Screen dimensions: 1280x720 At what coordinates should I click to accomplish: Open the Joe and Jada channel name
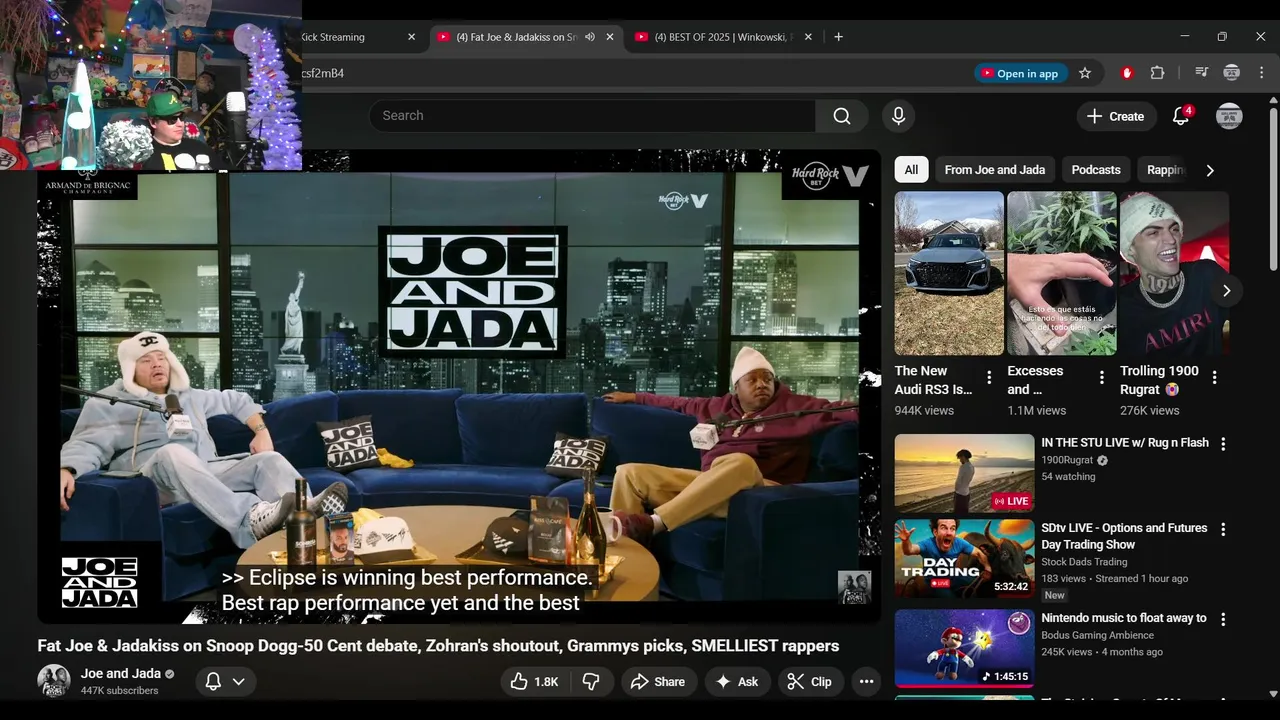click(121, 673)
